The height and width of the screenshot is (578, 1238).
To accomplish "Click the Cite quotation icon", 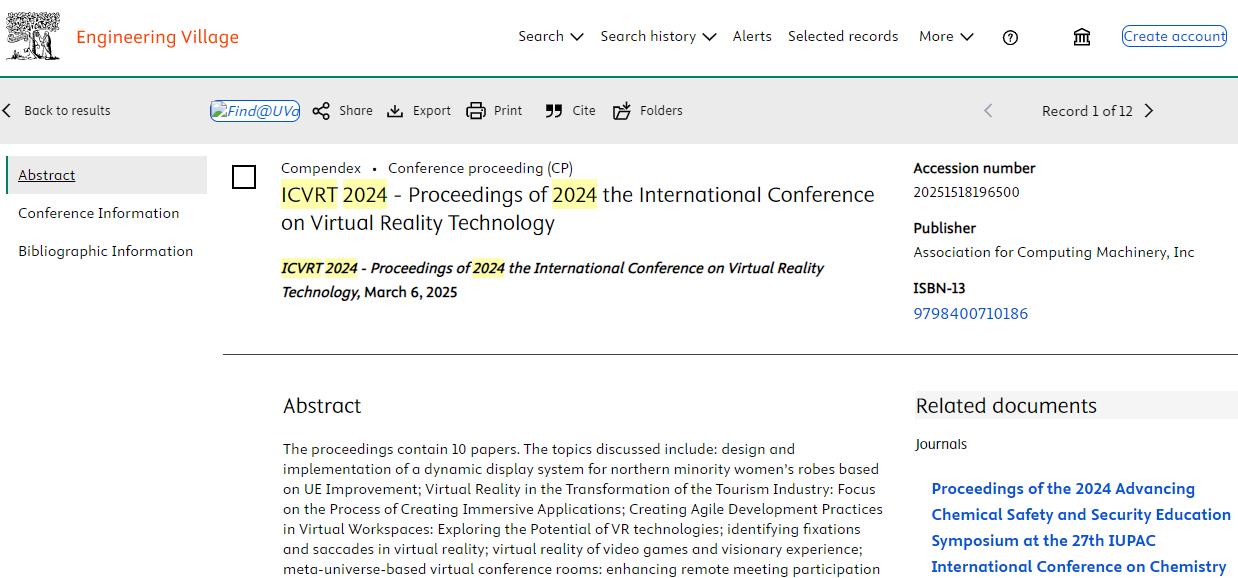I will [554, 111].
